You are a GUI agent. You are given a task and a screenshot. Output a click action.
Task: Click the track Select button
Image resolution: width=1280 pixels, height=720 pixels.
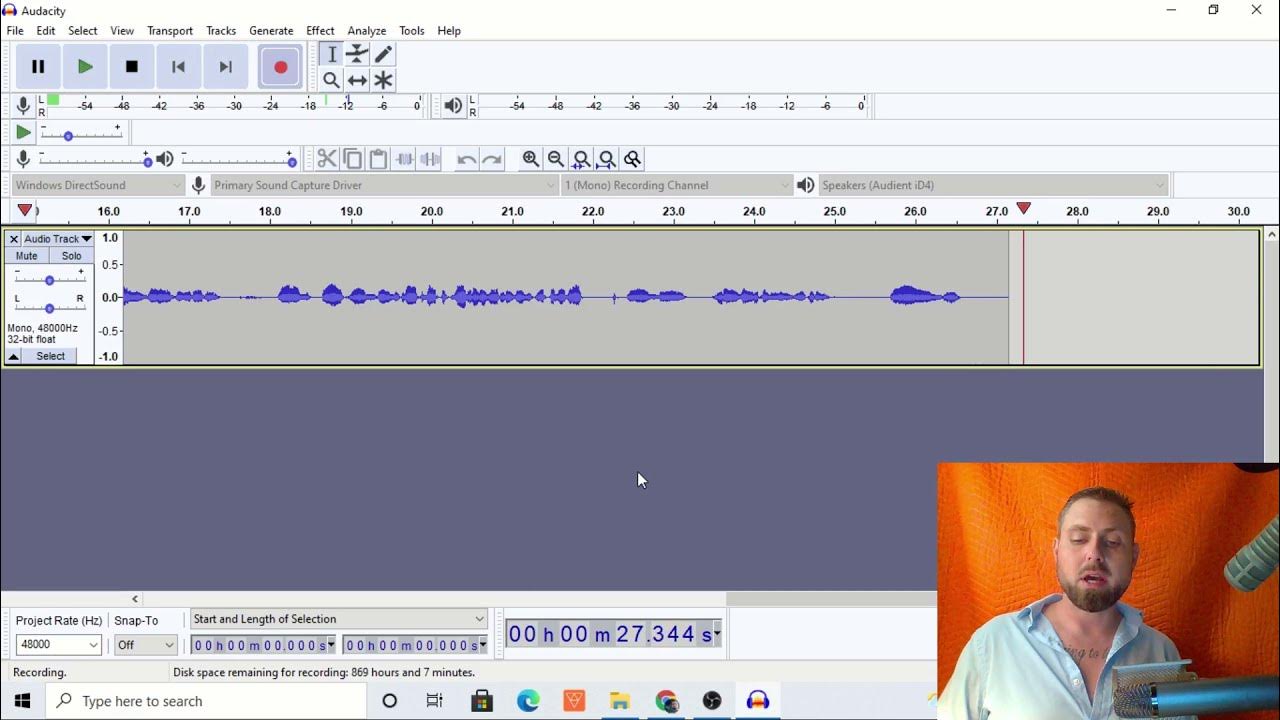(x=50, y=356)
